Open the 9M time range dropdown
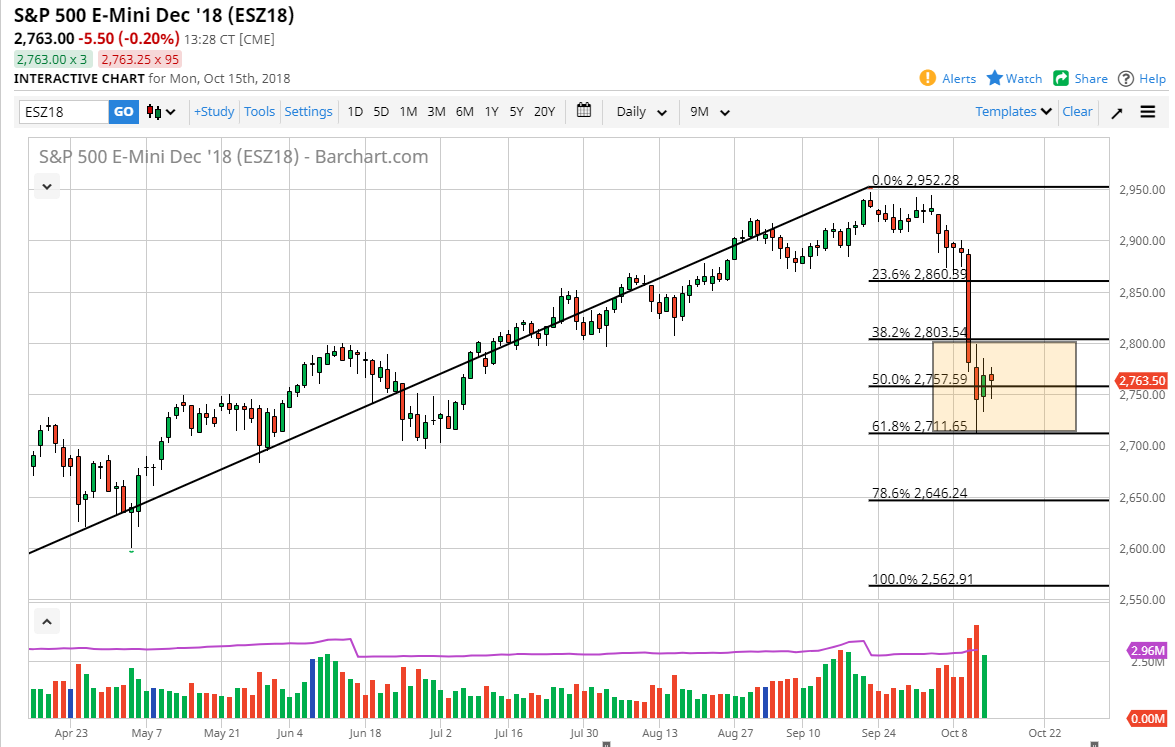Viewport: 1175px width, 747px height. coord(709,112)
